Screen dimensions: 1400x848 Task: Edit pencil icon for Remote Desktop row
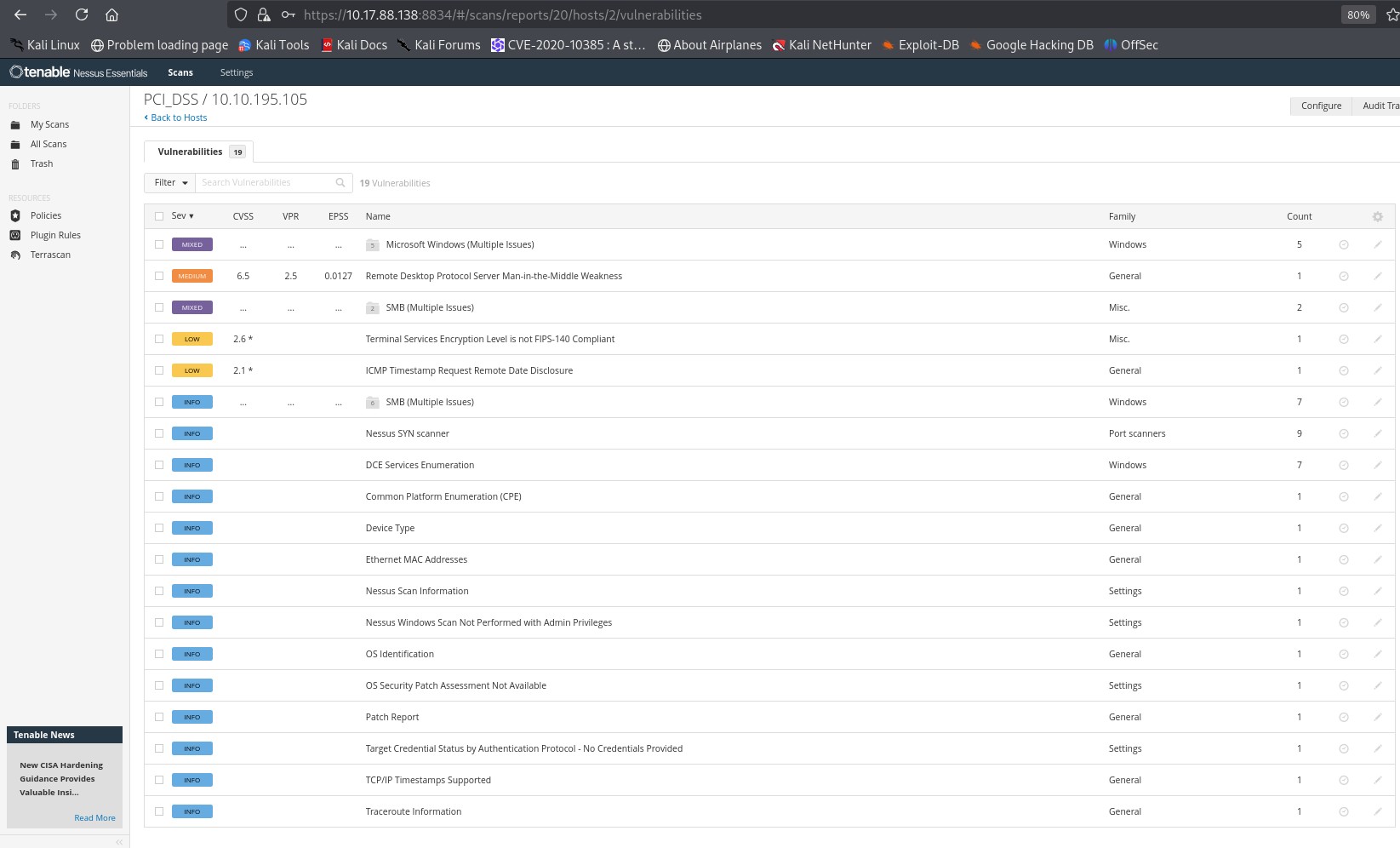pyautogui.click(x=1378, y=276)
